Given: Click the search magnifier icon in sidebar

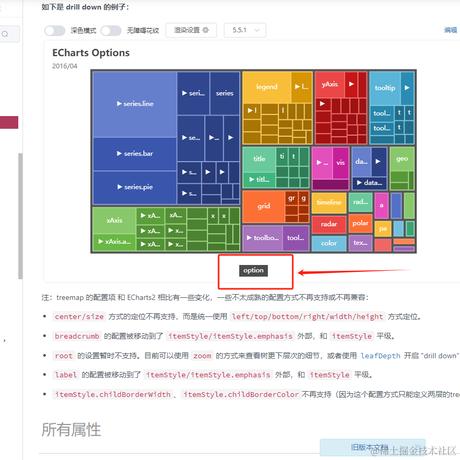Looking at the screenshot, I should coord(5,34).
